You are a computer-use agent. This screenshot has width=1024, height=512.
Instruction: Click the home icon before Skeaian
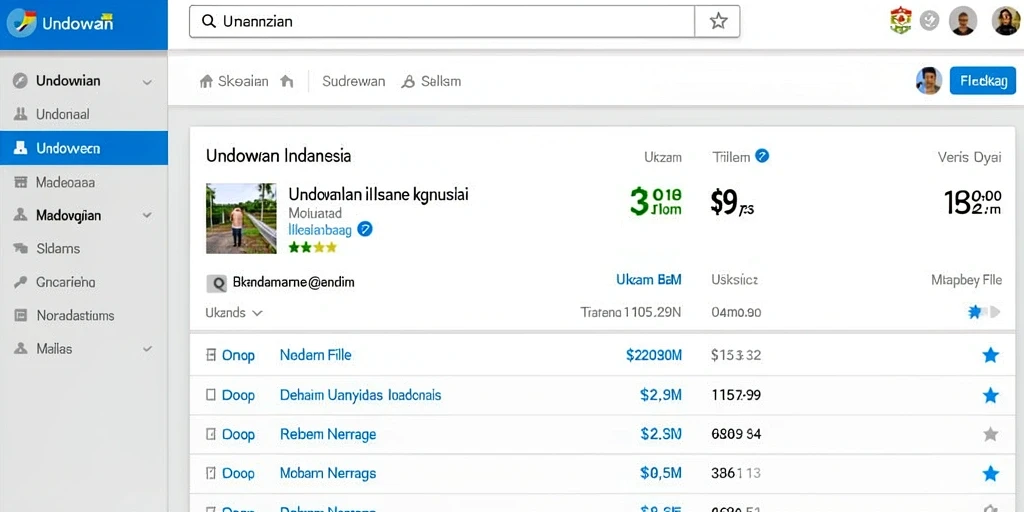[x=206, y=81]
